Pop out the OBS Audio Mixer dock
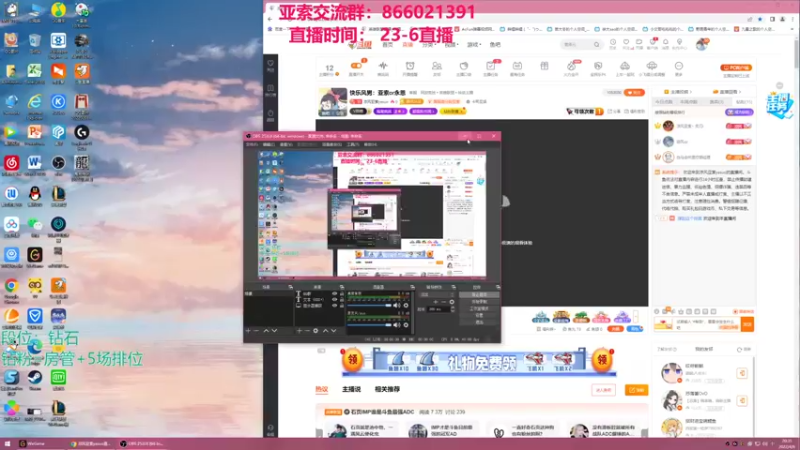The height and width of the screenshot is (450, 800). pos(412,287)
